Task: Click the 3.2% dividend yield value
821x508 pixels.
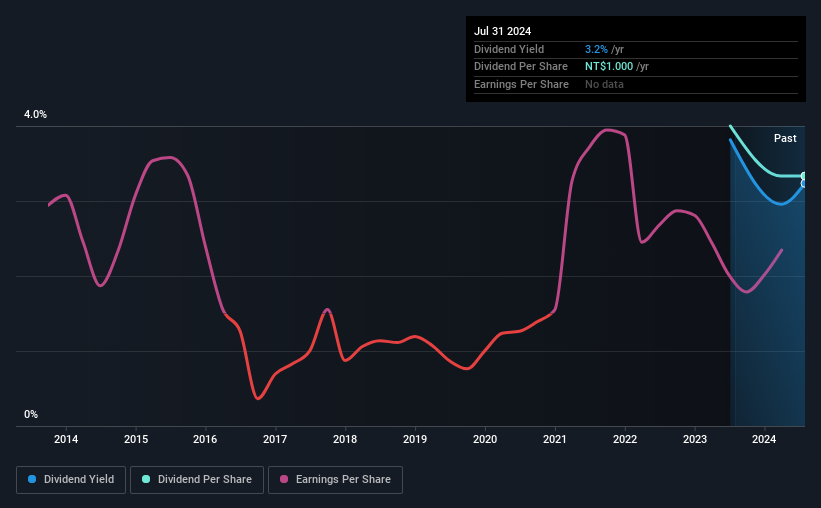Action: coord(596,49)
